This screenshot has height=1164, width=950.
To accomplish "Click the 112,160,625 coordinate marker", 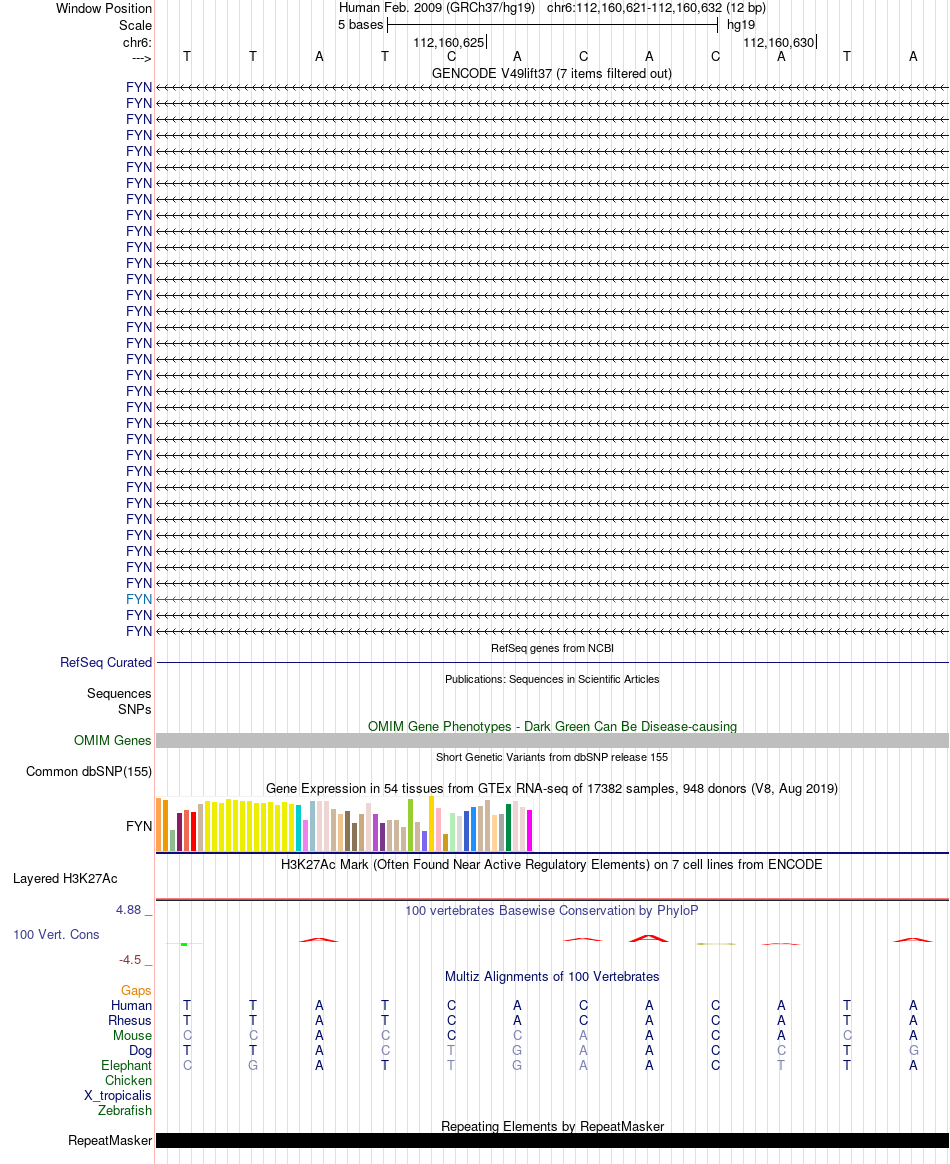I will click(448, 42).
